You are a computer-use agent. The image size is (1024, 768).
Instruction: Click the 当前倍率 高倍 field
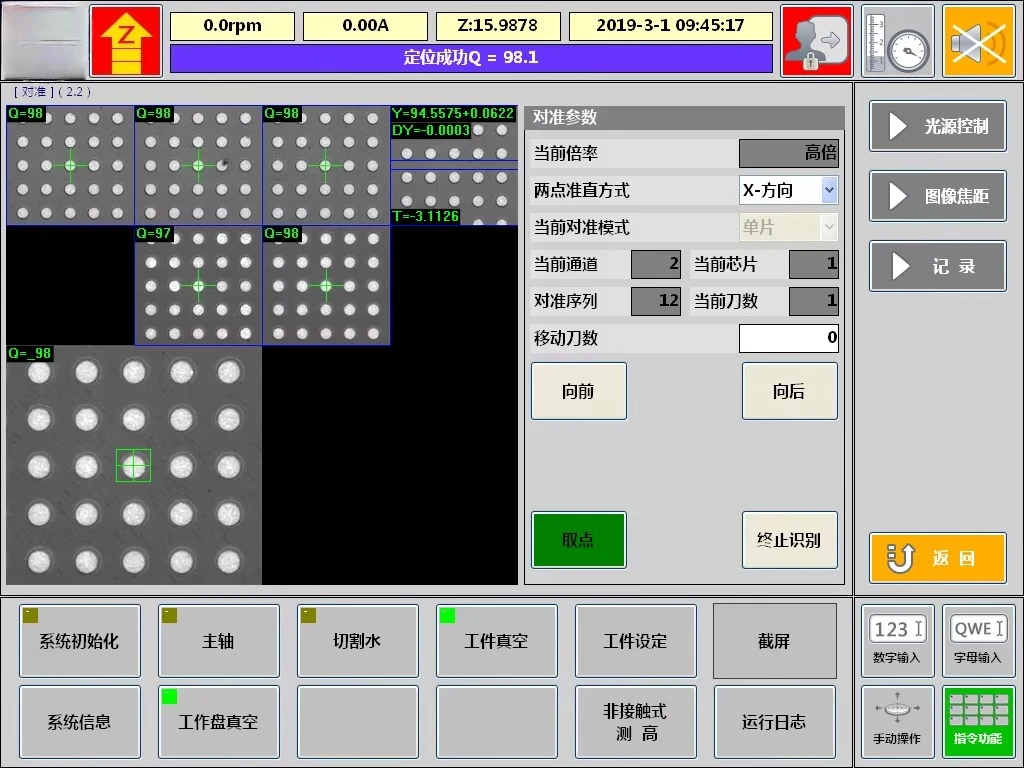click(x=788, y=153)
